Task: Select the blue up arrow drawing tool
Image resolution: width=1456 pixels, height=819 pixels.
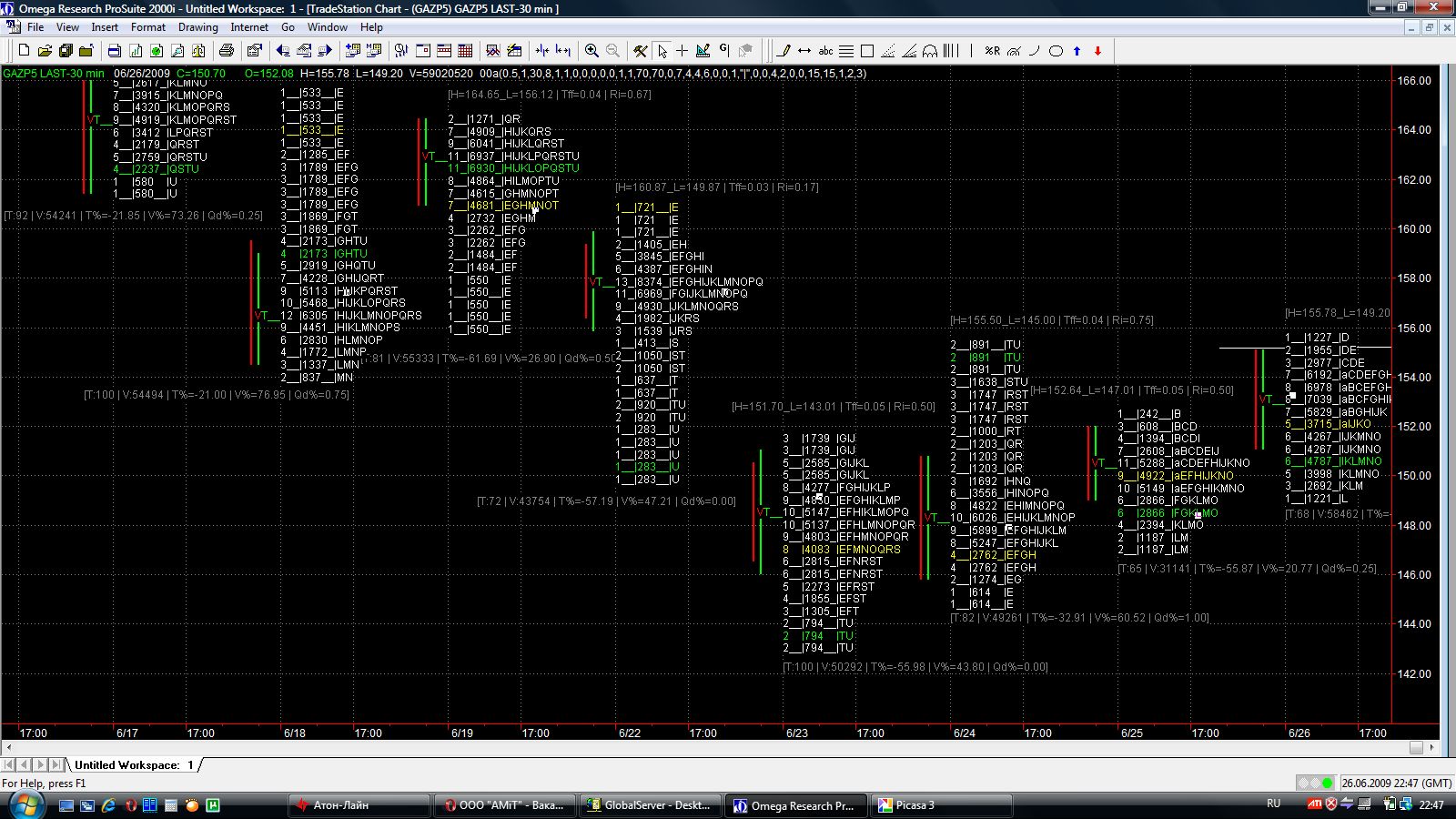Action: click(1077, 51)
